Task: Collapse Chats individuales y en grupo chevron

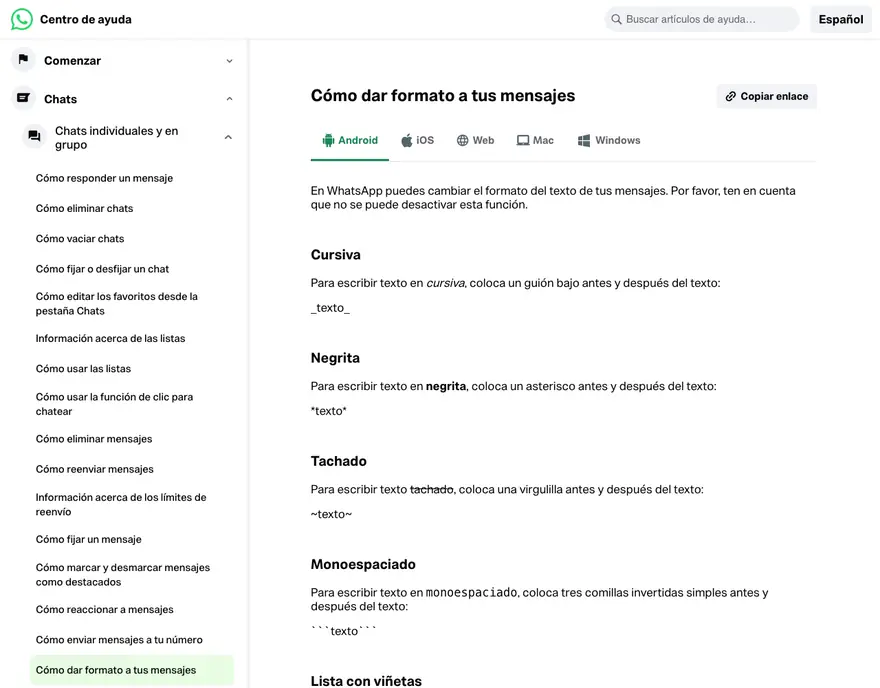Action: coord(228,137)
